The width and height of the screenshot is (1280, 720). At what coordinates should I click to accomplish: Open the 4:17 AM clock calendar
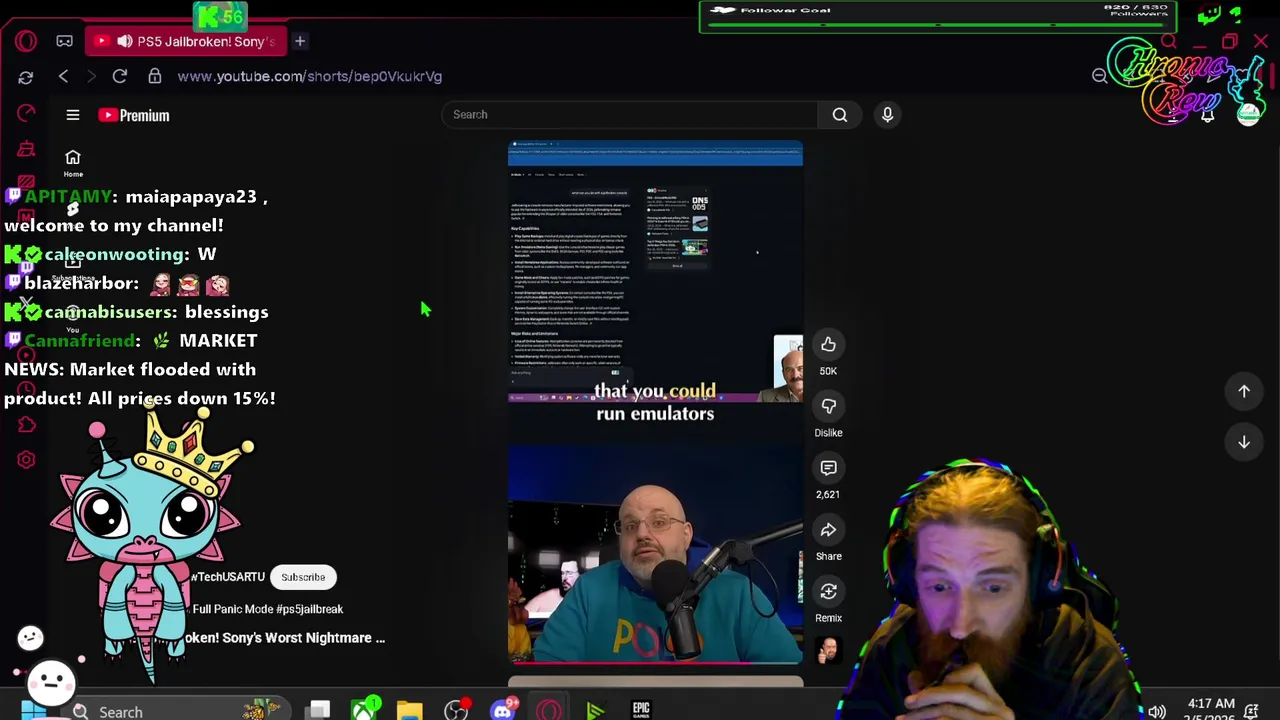tap(1211, 710)
